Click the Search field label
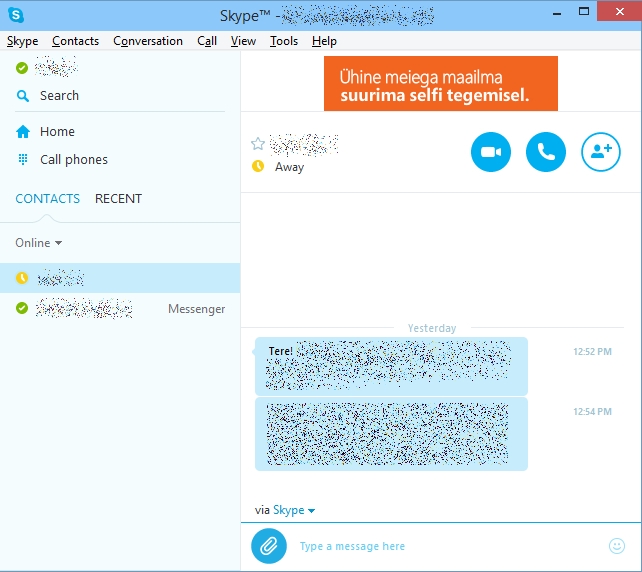 tap(59, 95)
